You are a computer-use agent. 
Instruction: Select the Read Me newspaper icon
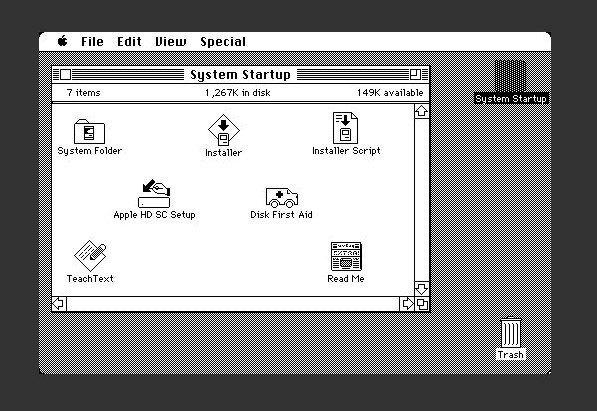pyautogui.click(x=346, y=256)
